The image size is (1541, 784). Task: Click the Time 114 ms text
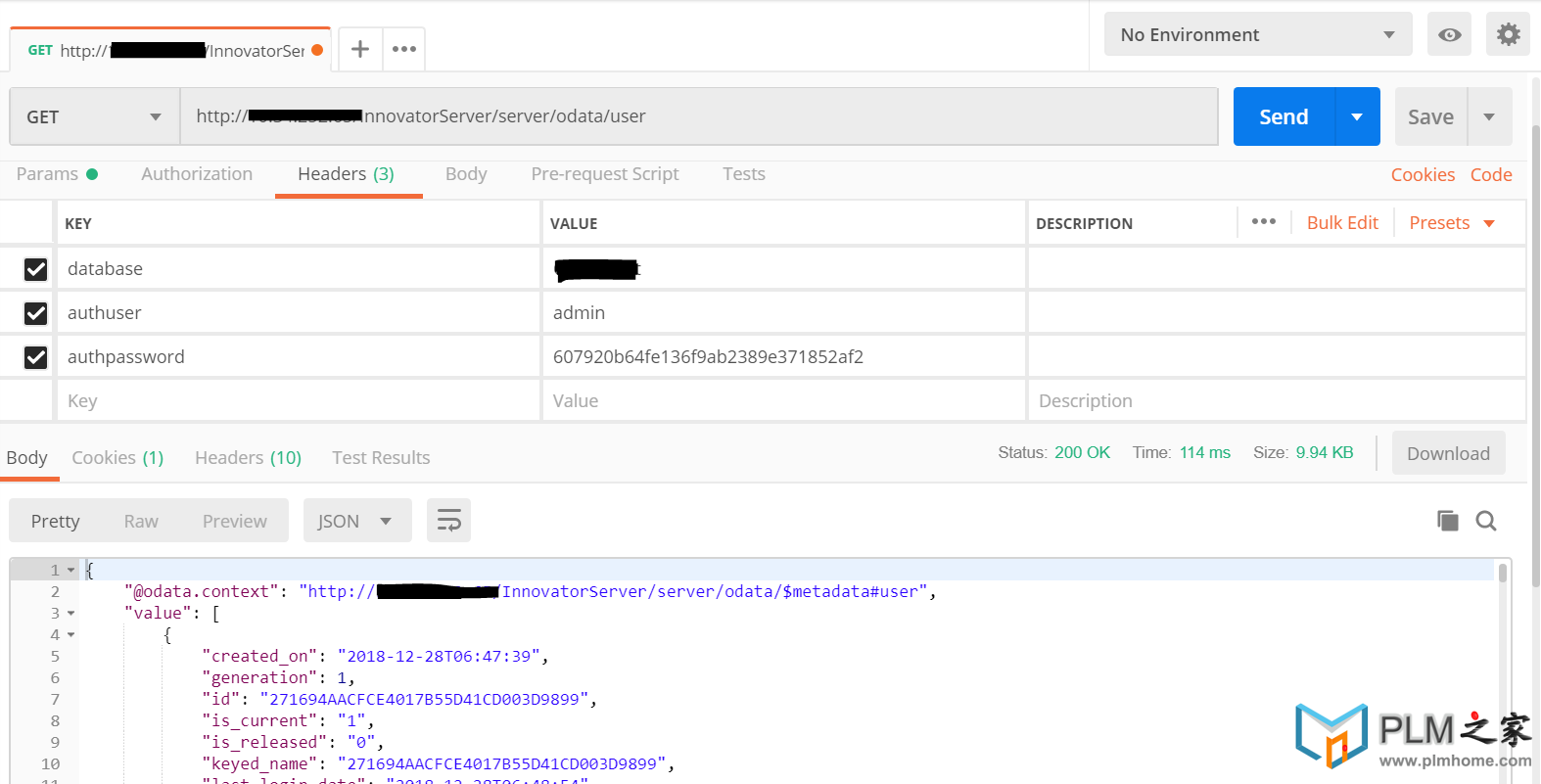point(1182,453)
